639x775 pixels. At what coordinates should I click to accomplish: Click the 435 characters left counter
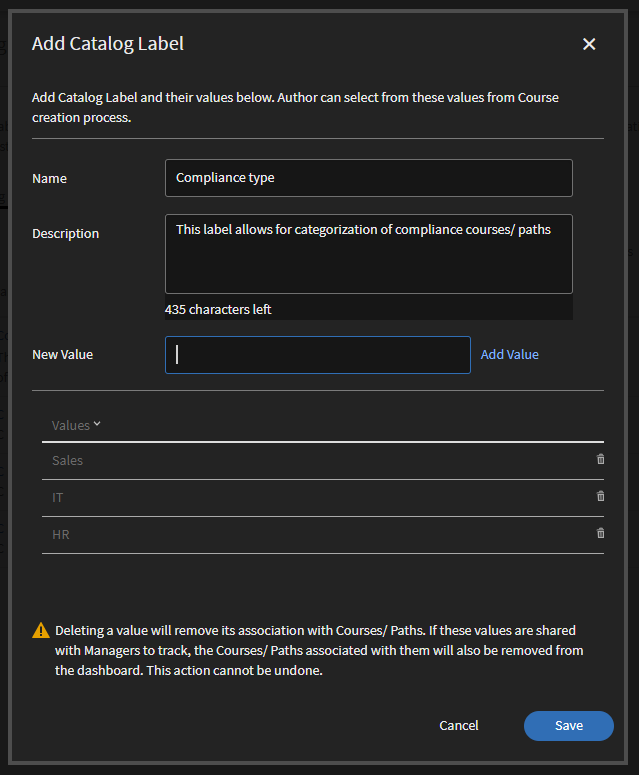218,310
